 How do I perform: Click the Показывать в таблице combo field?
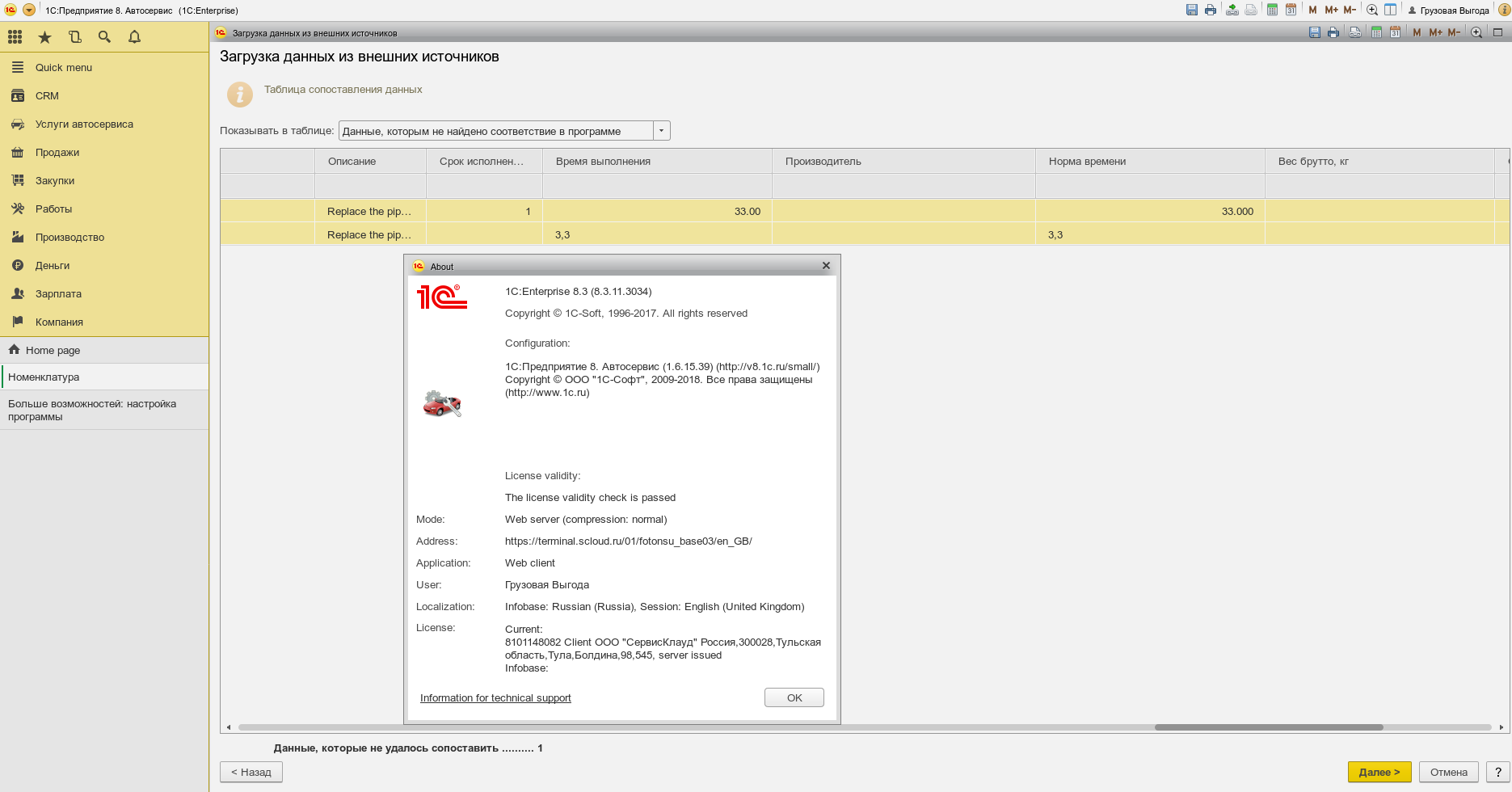point(496,131)
